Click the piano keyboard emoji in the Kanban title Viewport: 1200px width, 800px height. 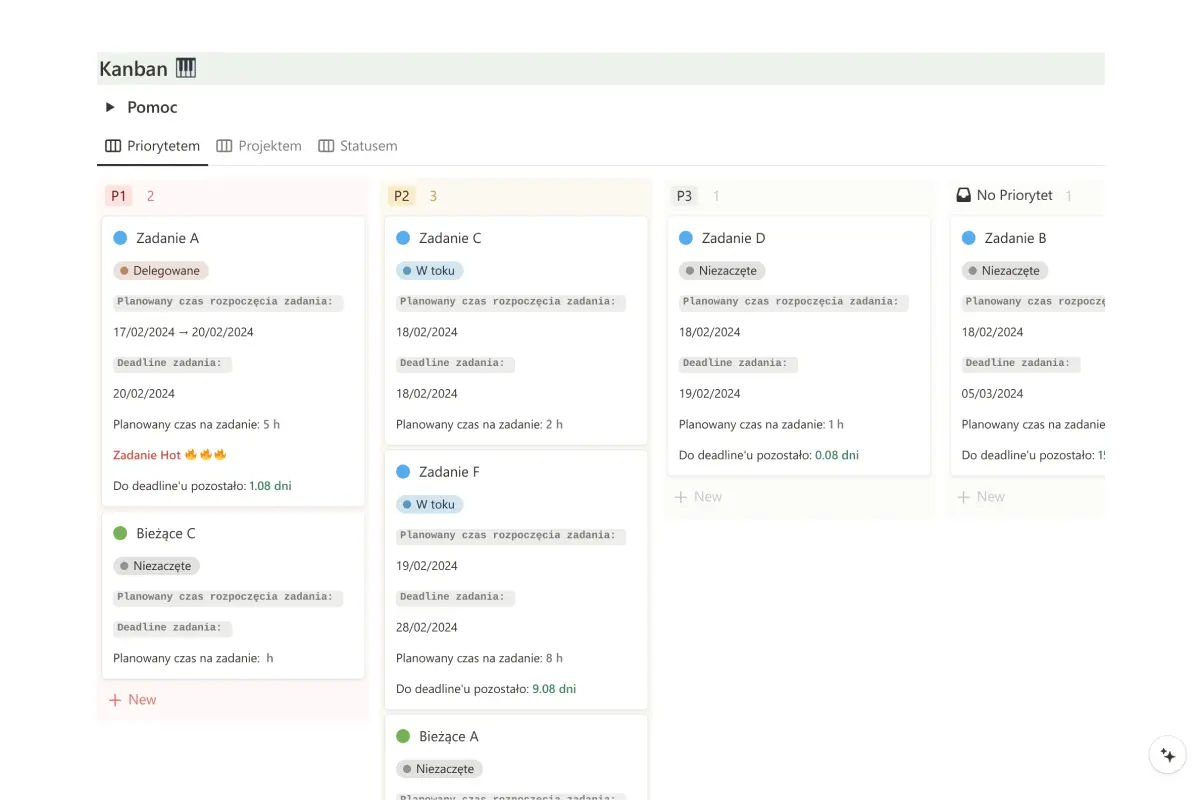(186, 68)
